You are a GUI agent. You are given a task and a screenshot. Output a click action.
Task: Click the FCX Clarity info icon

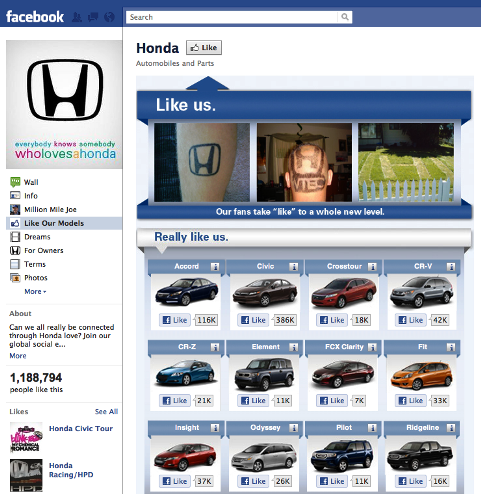pyautogui.click(x=372, y=347)
